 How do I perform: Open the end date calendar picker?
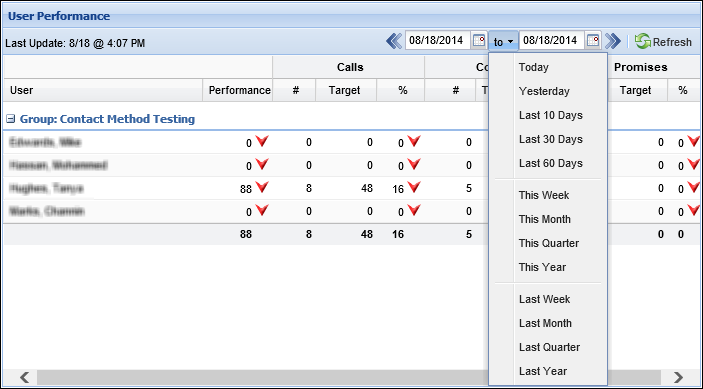[x=593, y=41]
